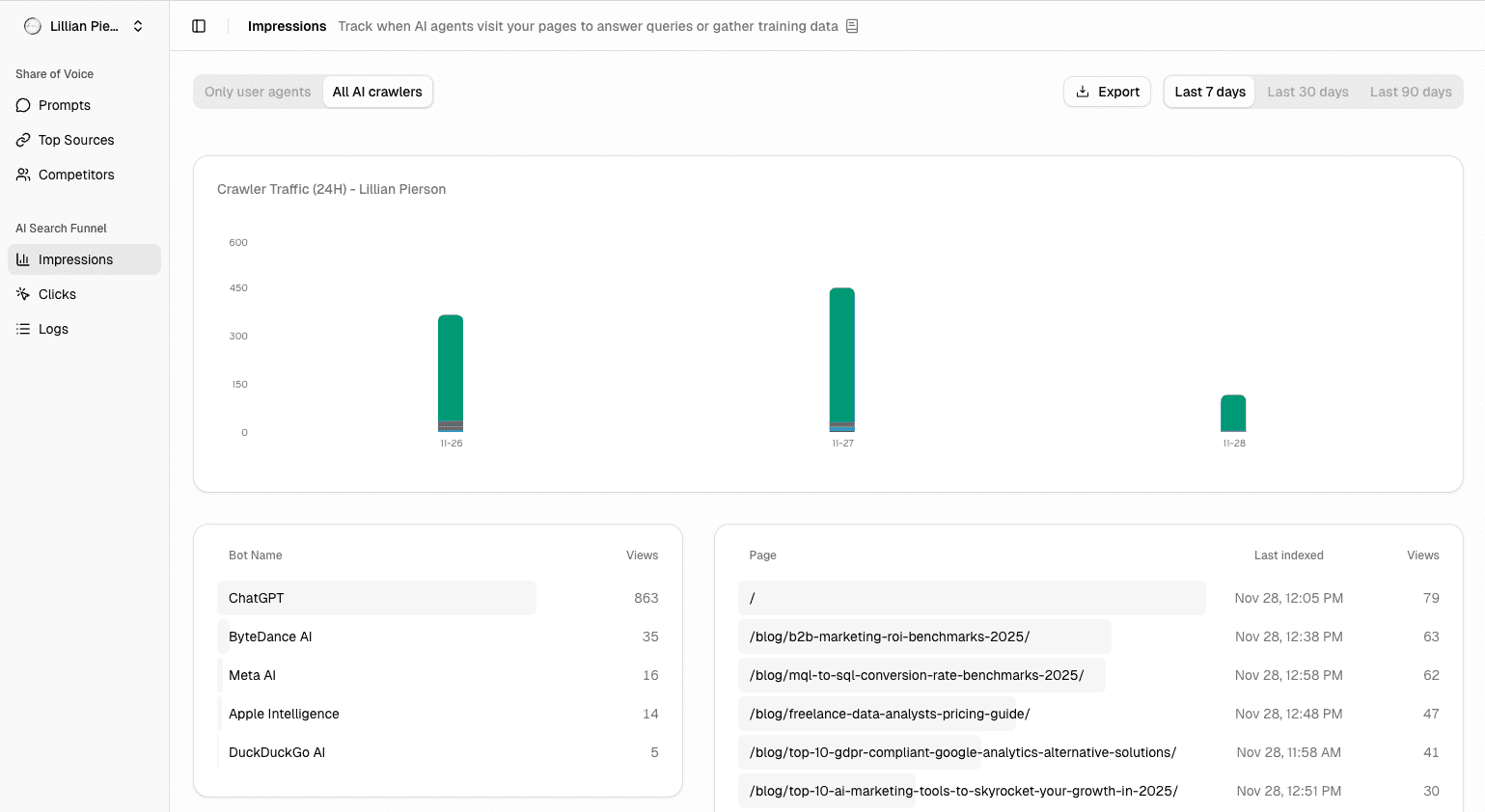The image size is (1485, 812).
Task: Click the Prompts chat bubble icon
Action: (23, 105)
